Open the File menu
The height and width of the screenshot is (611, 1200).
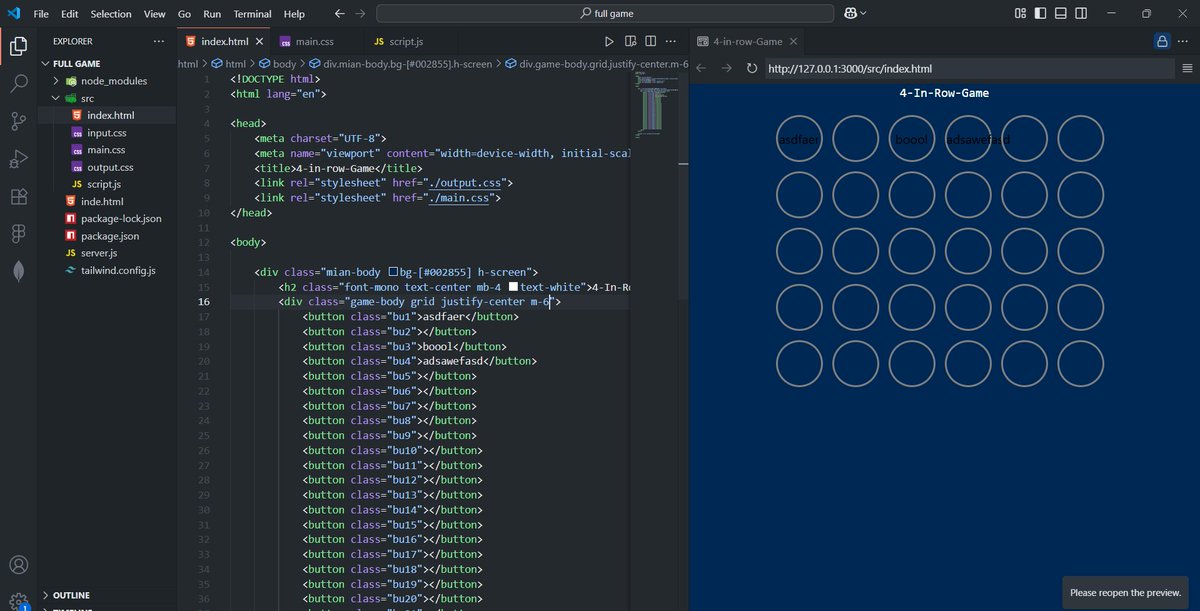coord(41,14)
